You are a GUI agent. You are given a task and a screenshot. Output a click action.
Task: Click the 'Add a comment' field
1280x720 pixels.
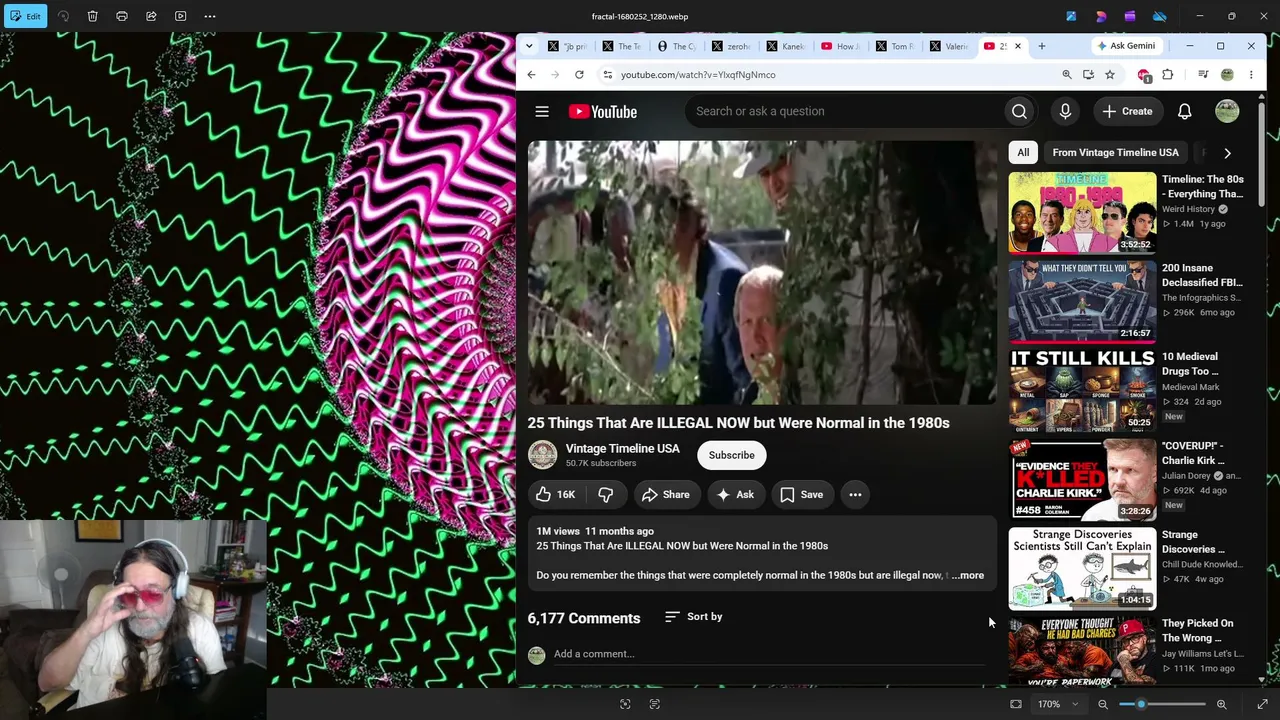click(769, 654)
